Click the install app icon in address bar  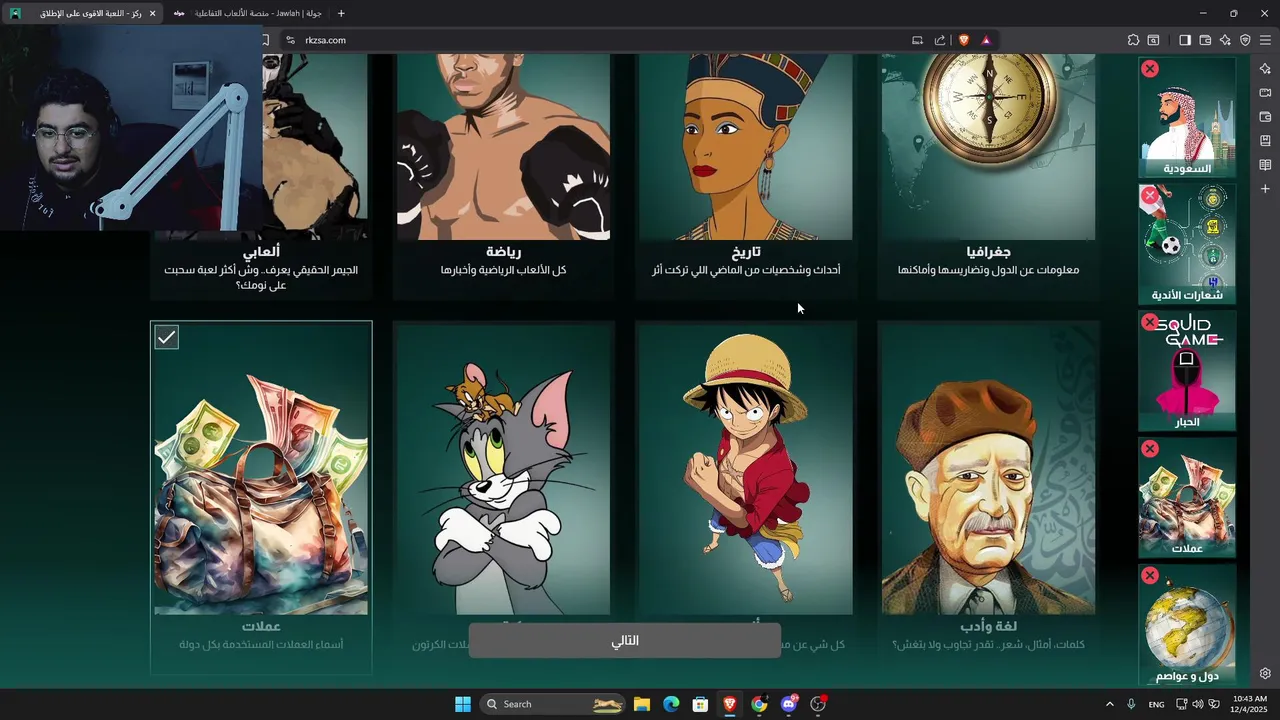[x=917, y=40]
